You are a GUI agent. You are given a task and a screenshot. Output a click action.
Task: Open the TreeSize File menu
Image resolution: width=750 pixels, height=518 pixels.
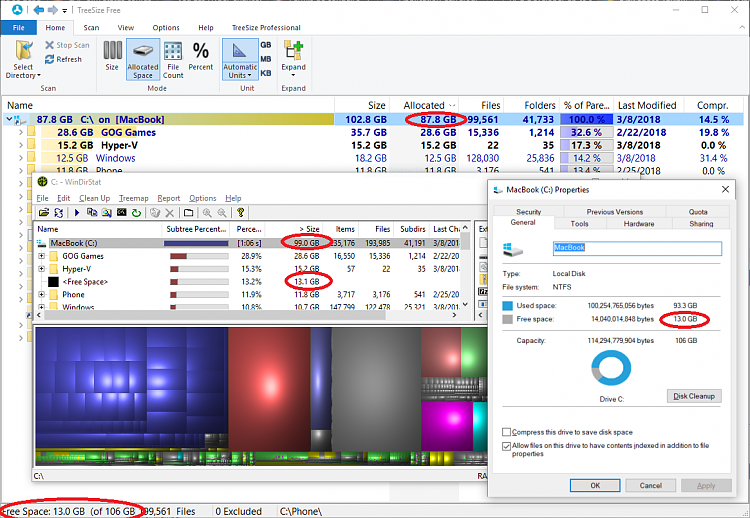19,28
